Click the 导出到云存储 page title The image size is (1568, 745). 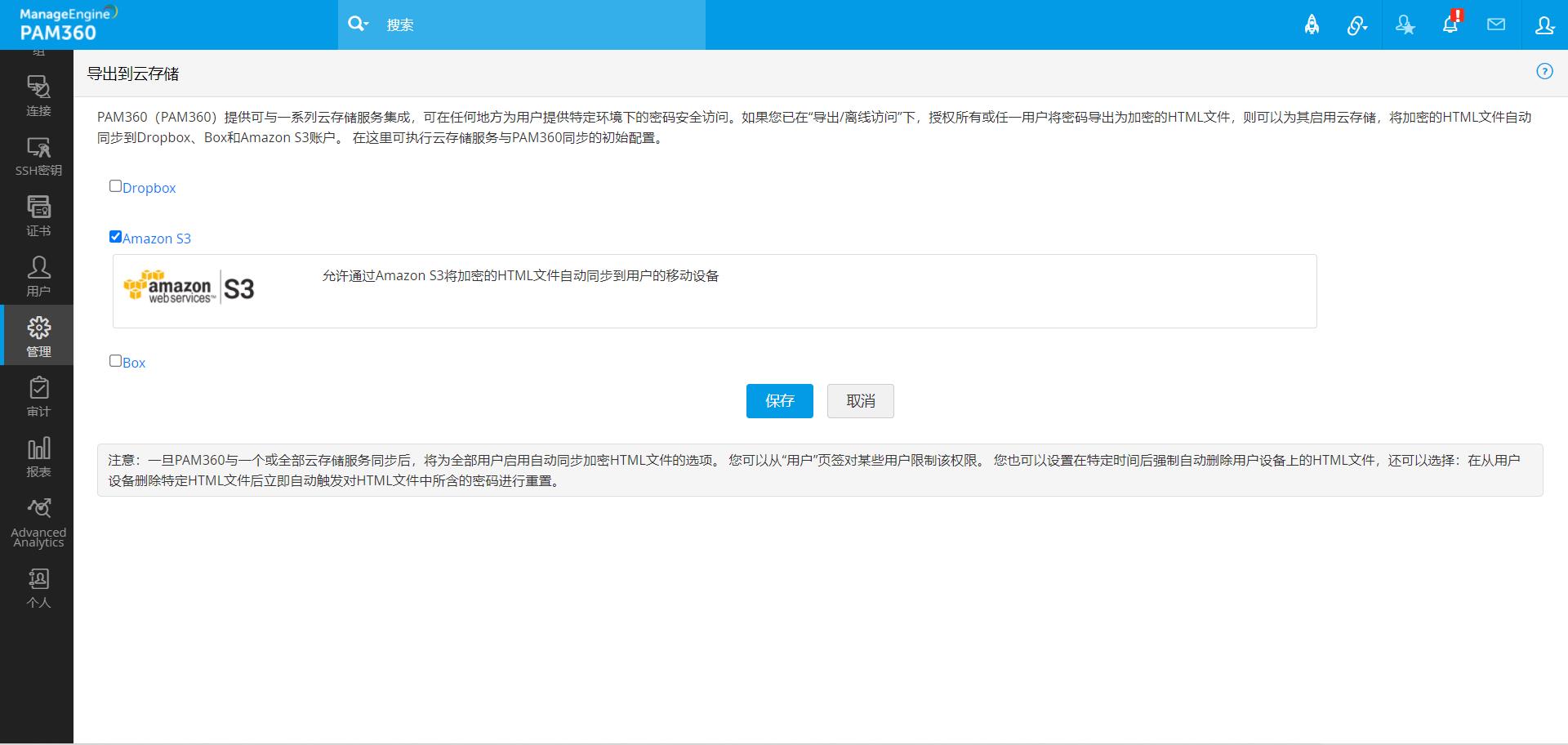coord(133,74)
